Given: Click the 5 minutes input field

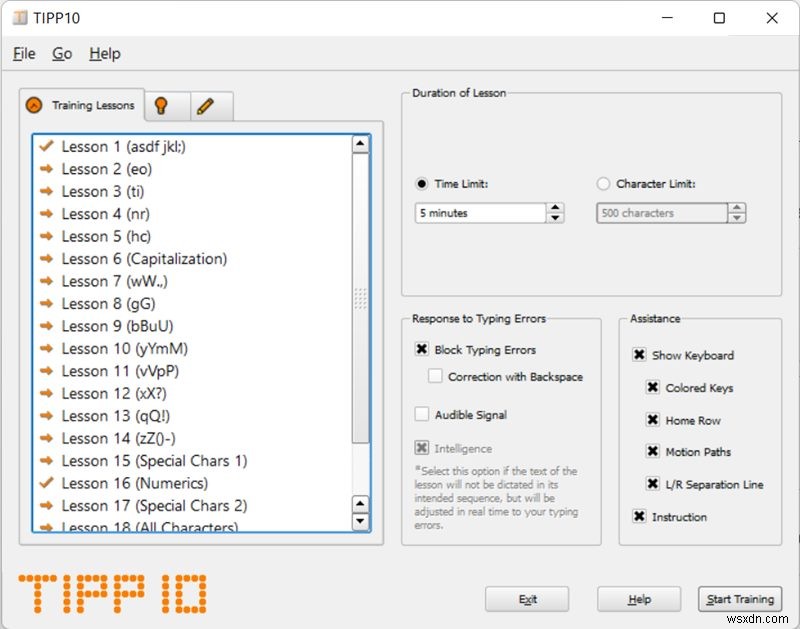Looking at the screenshot, I should (480, 213).
